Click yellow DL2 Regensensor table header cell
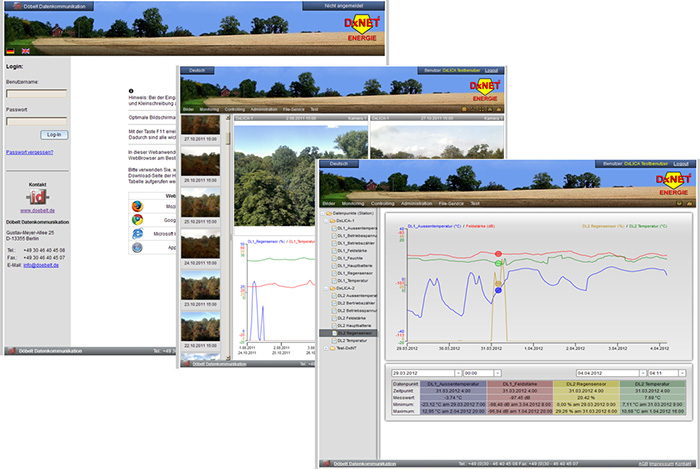Viewport: 700px width, 469px height. [586, 384]
